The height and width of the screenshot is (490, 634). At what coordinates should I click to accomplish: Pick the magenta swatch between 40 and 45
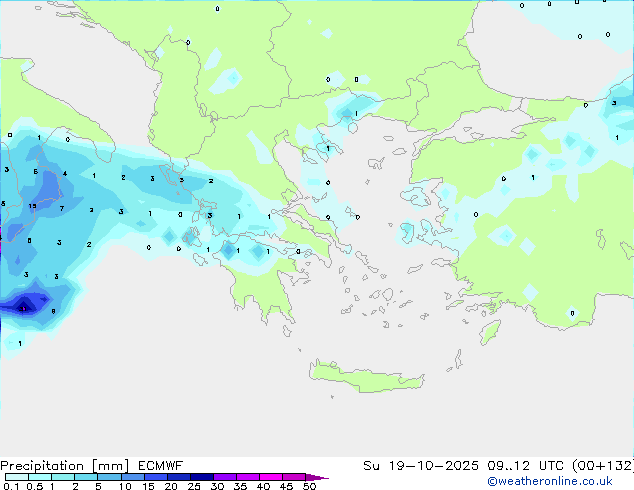tap(271, 477)
